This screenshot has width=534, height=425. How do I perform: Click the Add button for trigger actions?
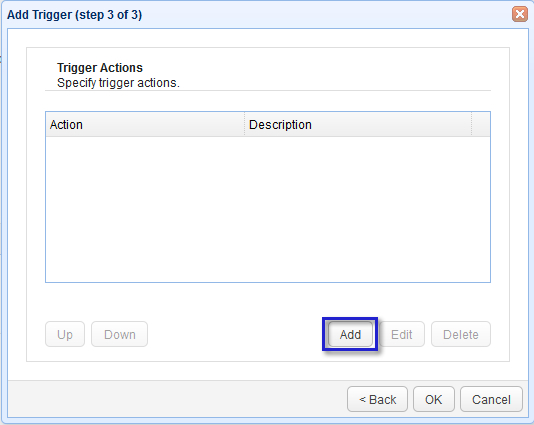point(350,334)
